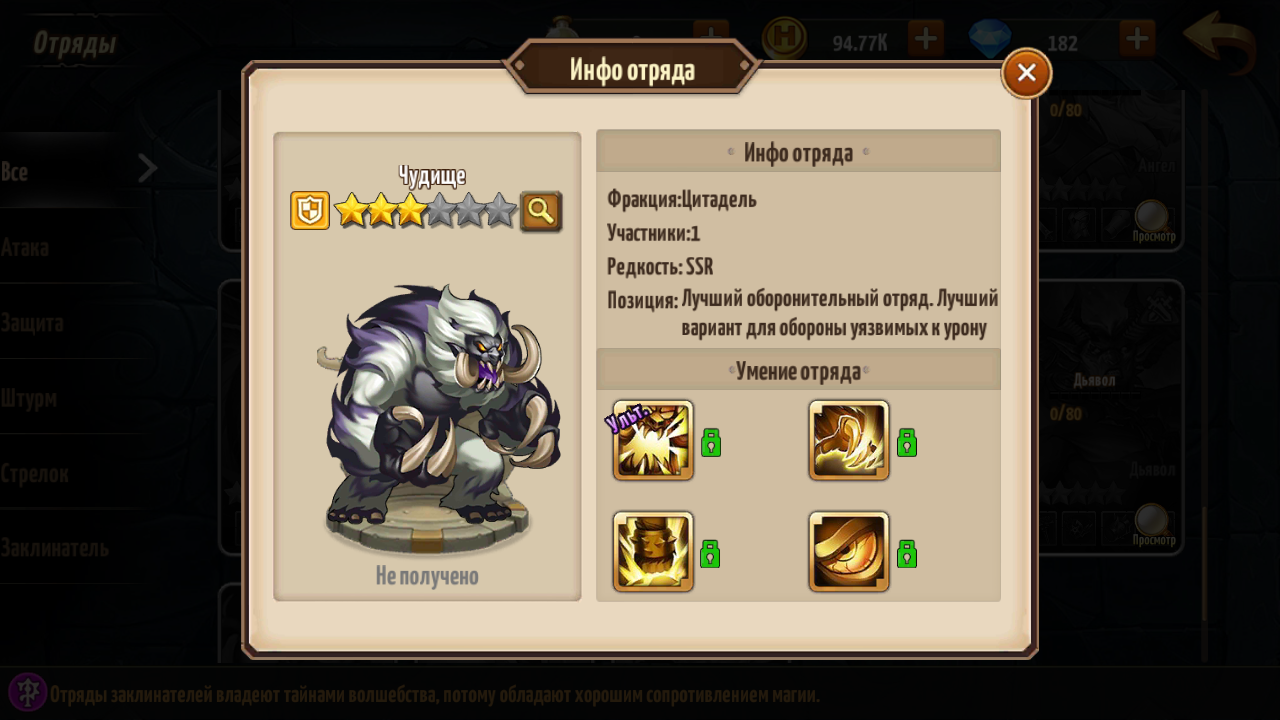This screenshot has width=1280, height=720.
Task: Switch to the Атака tab
Action: (25, 247)
